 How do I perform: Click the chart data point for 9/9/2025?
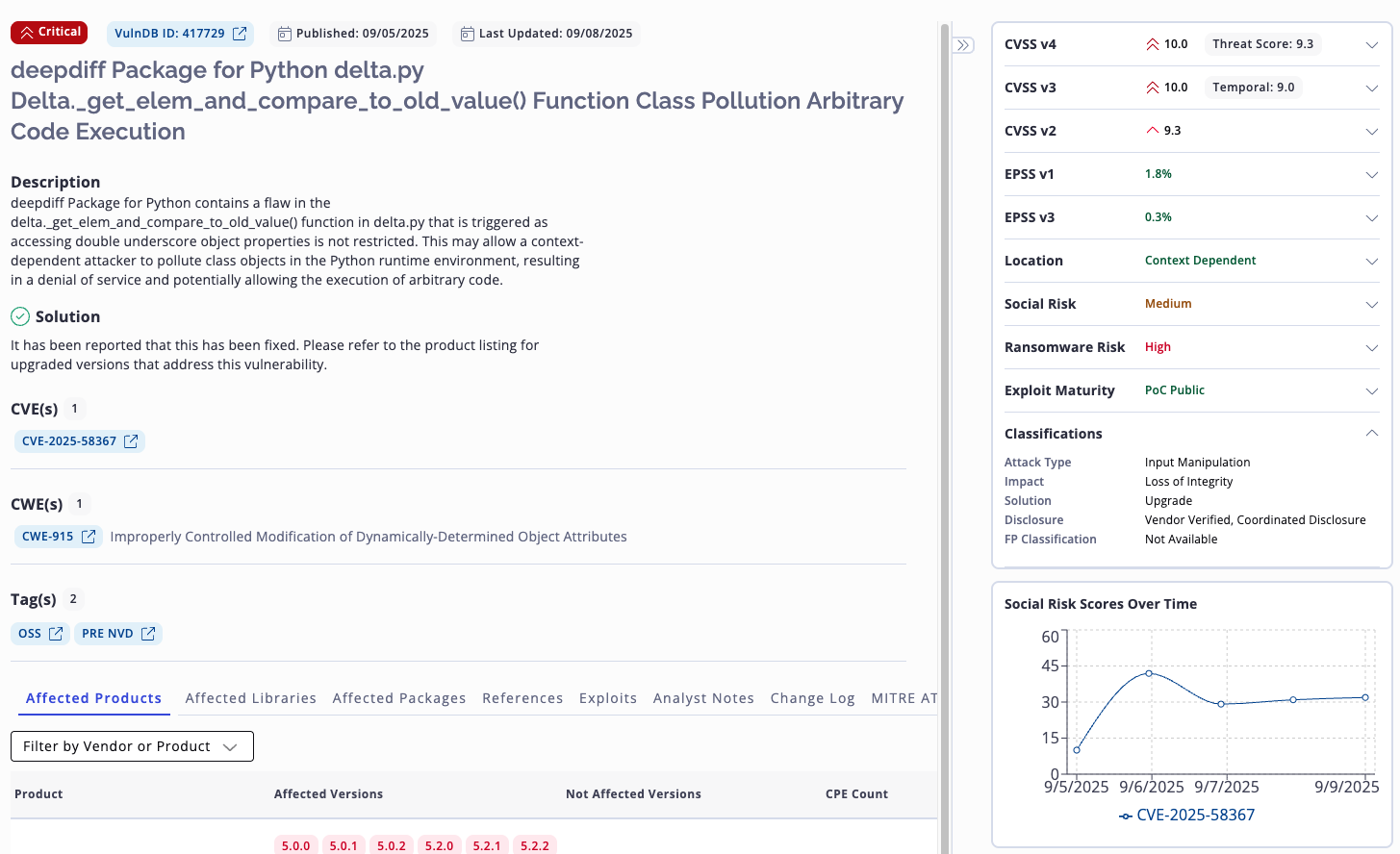tap(1365, 697)
